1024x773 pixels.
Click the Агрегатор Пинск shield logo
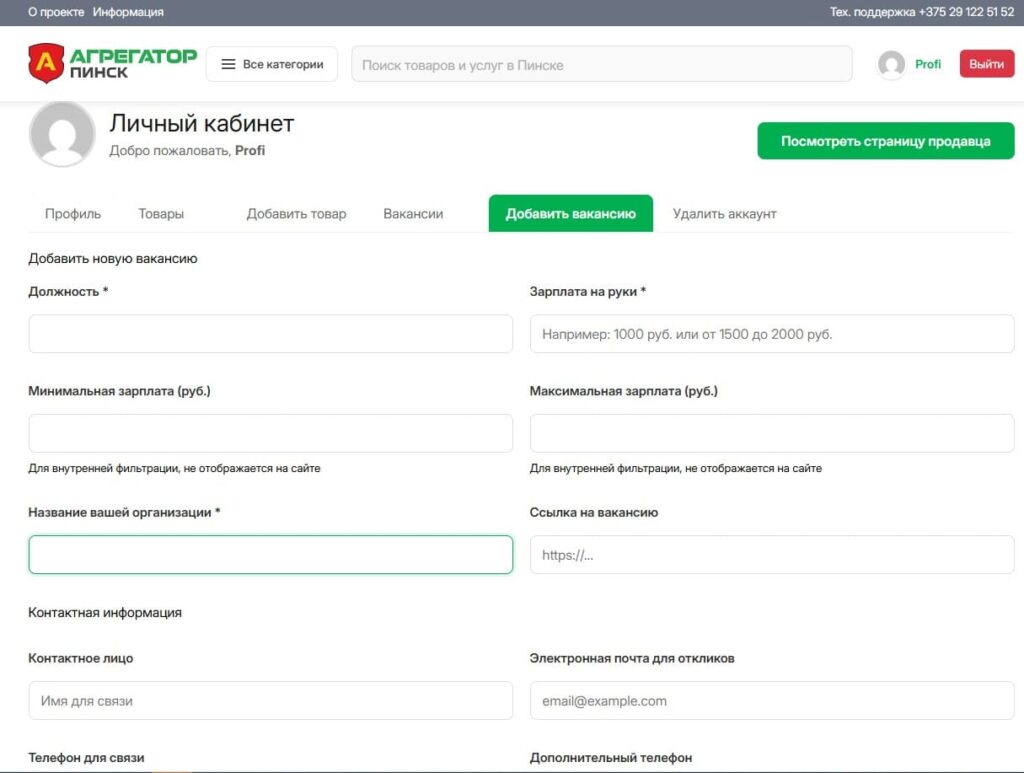(x=45, y=63)
